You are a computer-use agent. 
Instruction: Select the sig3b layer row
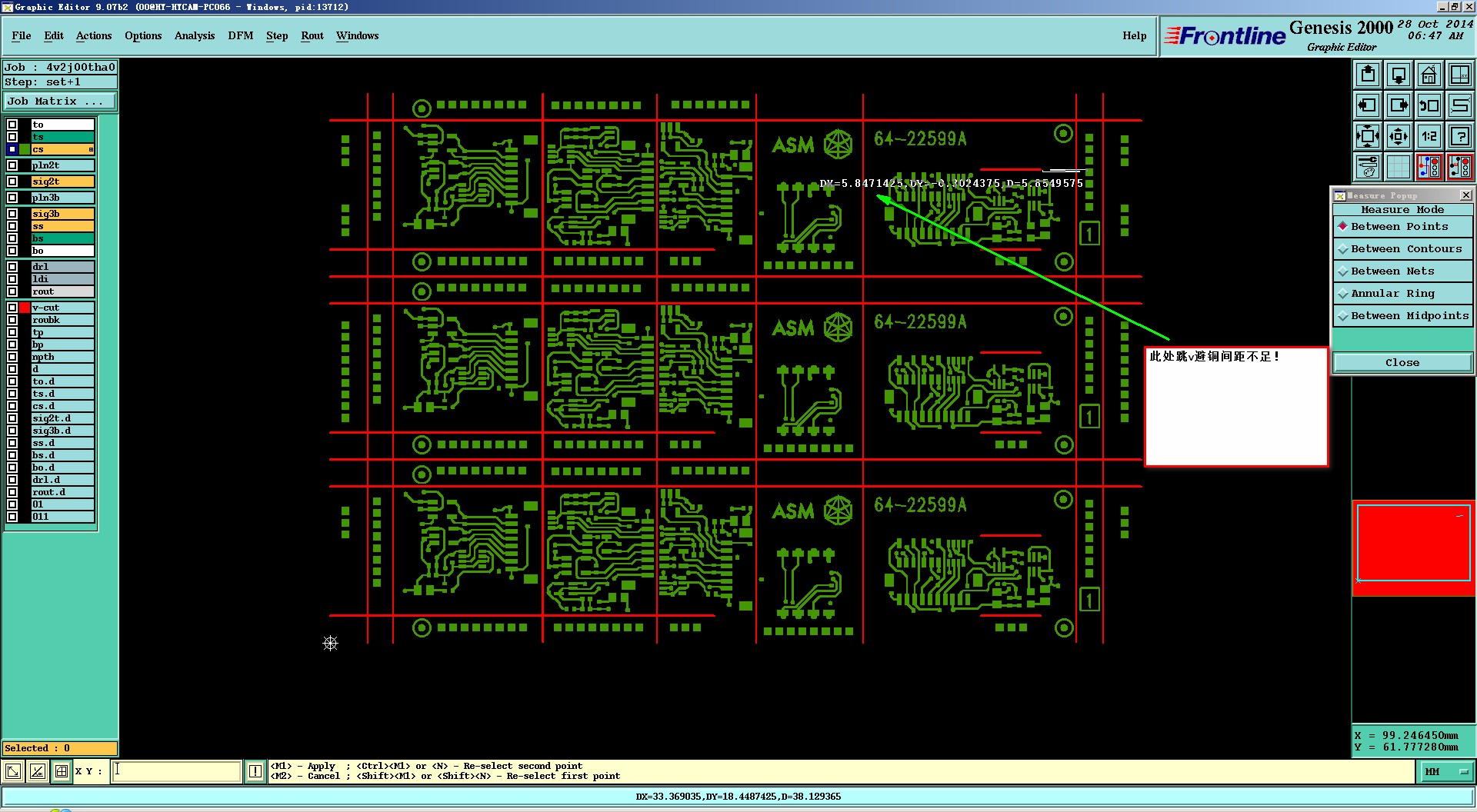(x=62, y=214)
